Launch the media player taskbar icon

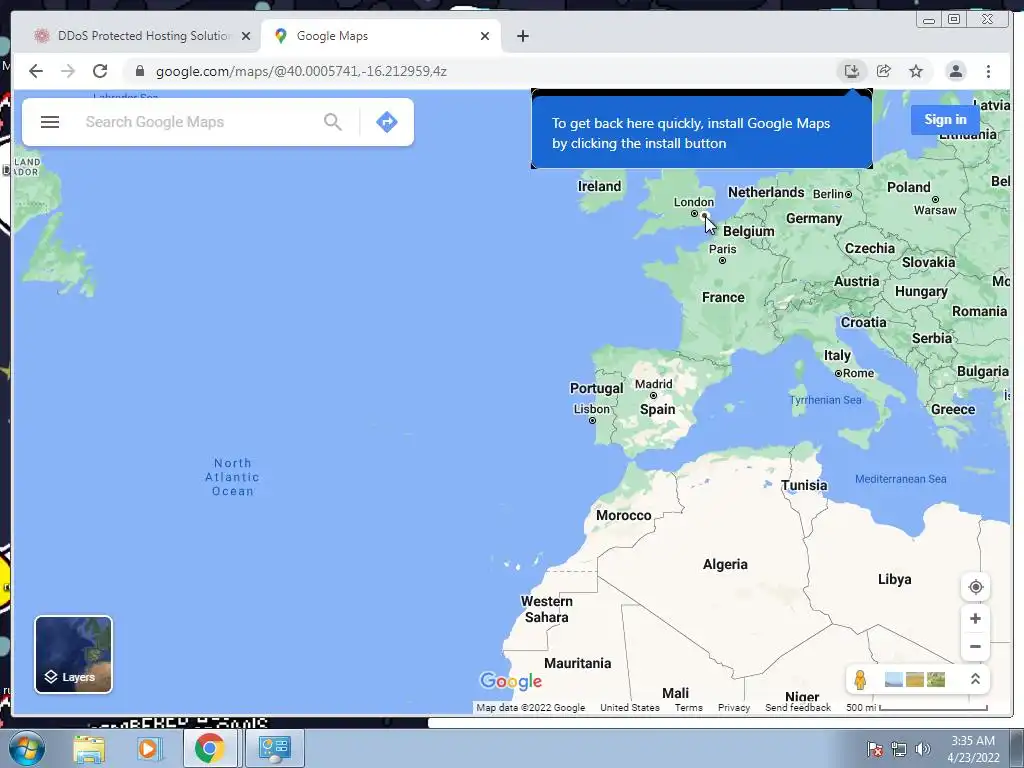(149, 748)
